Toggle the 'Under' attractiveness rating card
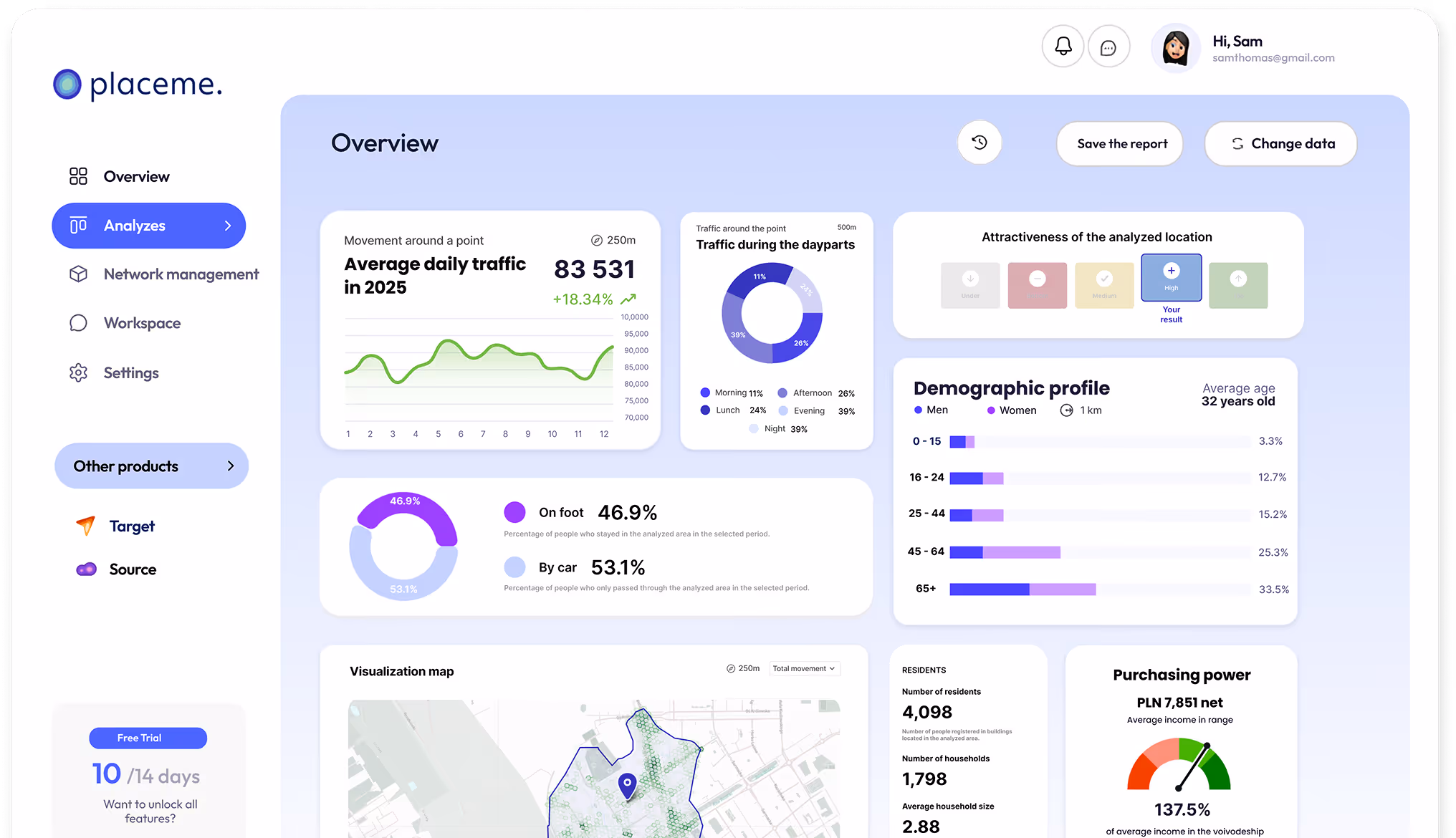 pos(970,284)
